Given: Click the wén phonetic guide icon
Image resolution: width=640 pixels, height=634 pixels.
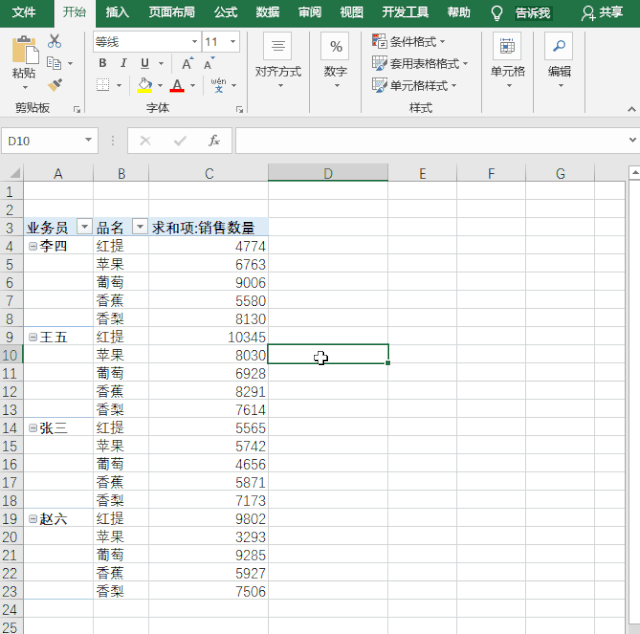Looking at the screenshot, I should click(x=218, y=85).
